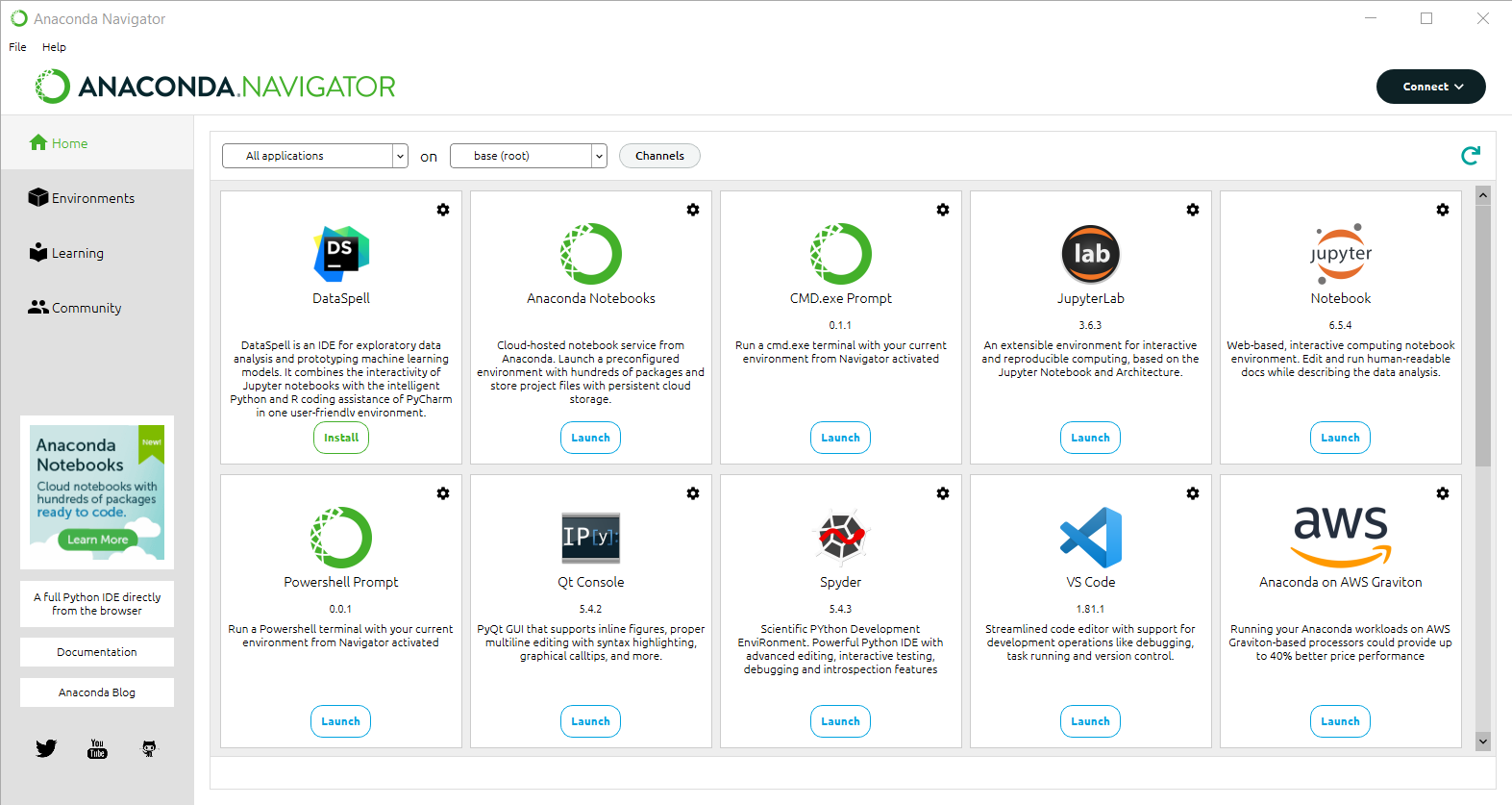
Task: Open settings gear on CMD.exe Prompt card
Action: click(x=943, y=210)
